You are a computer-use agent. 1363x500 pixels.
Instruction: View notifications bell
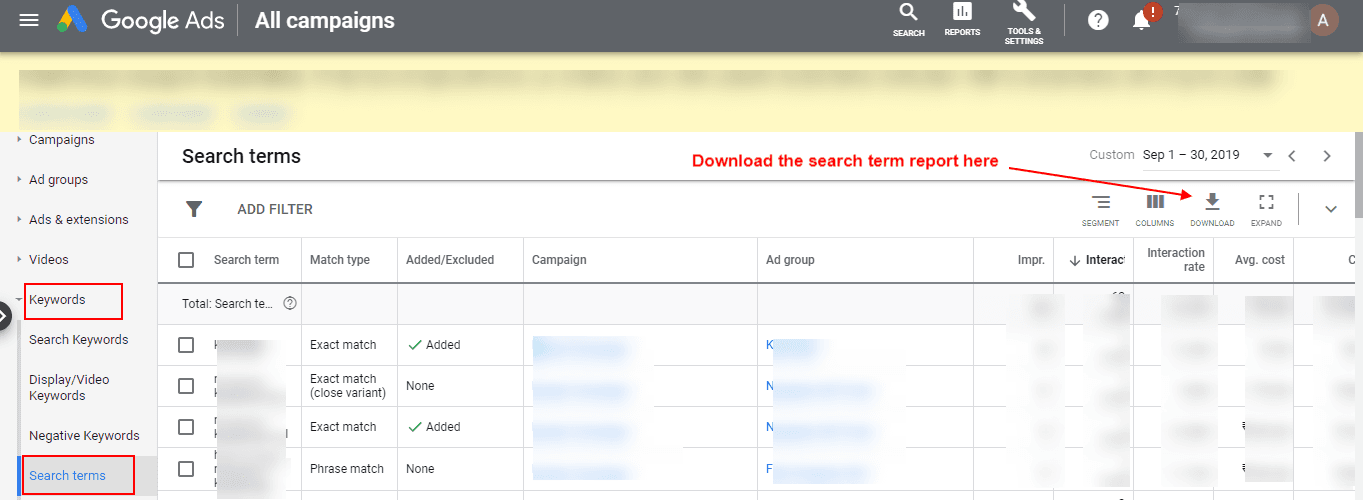tap(1142, 20)
